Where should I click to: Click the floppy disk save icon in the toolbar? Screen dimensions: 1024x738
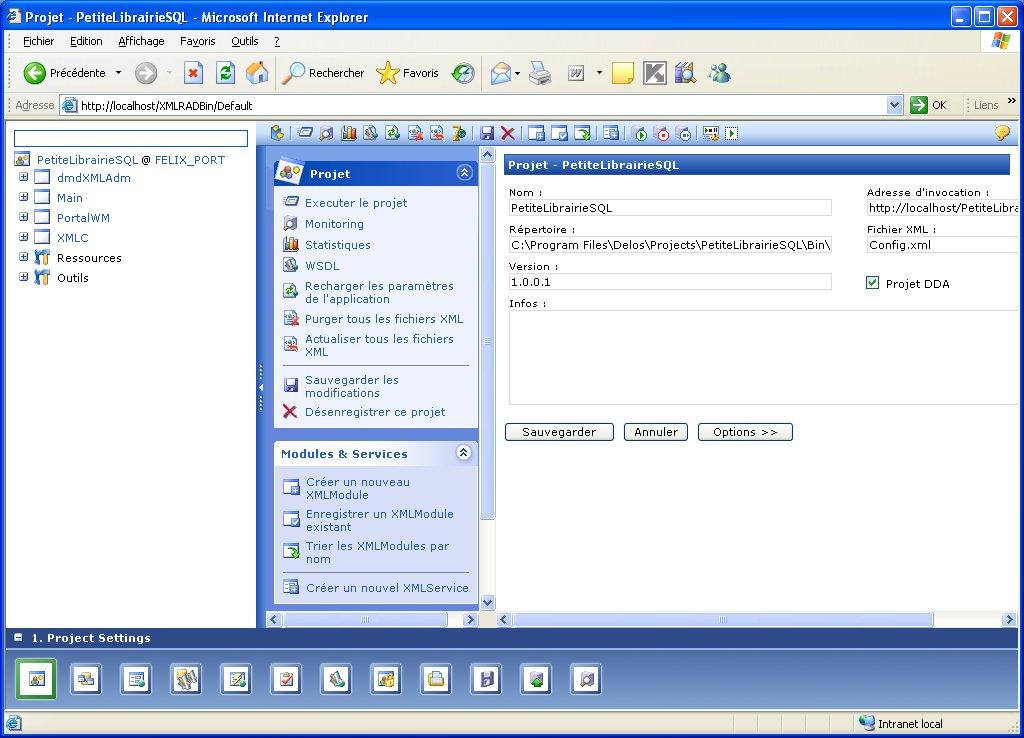pos(487,133)
